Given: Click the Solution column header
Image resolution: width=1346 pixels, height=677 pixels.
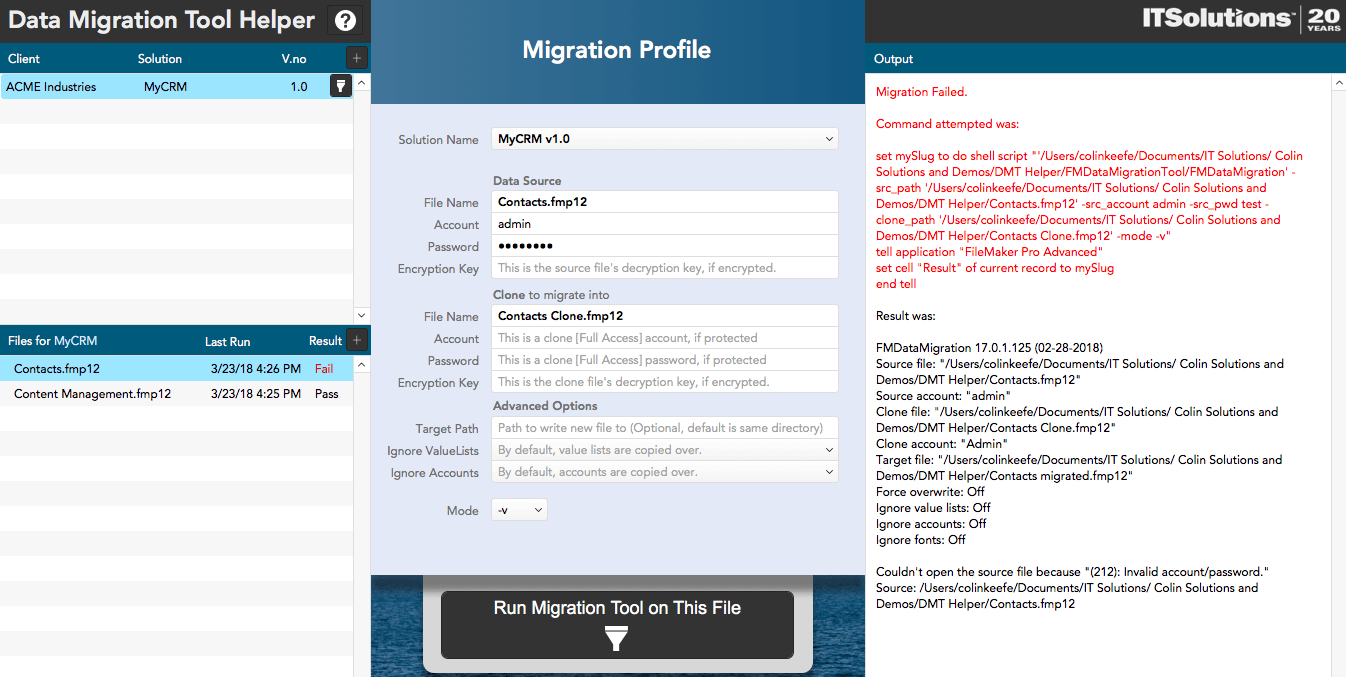Looking at the screenshot, I should point(160,59).
